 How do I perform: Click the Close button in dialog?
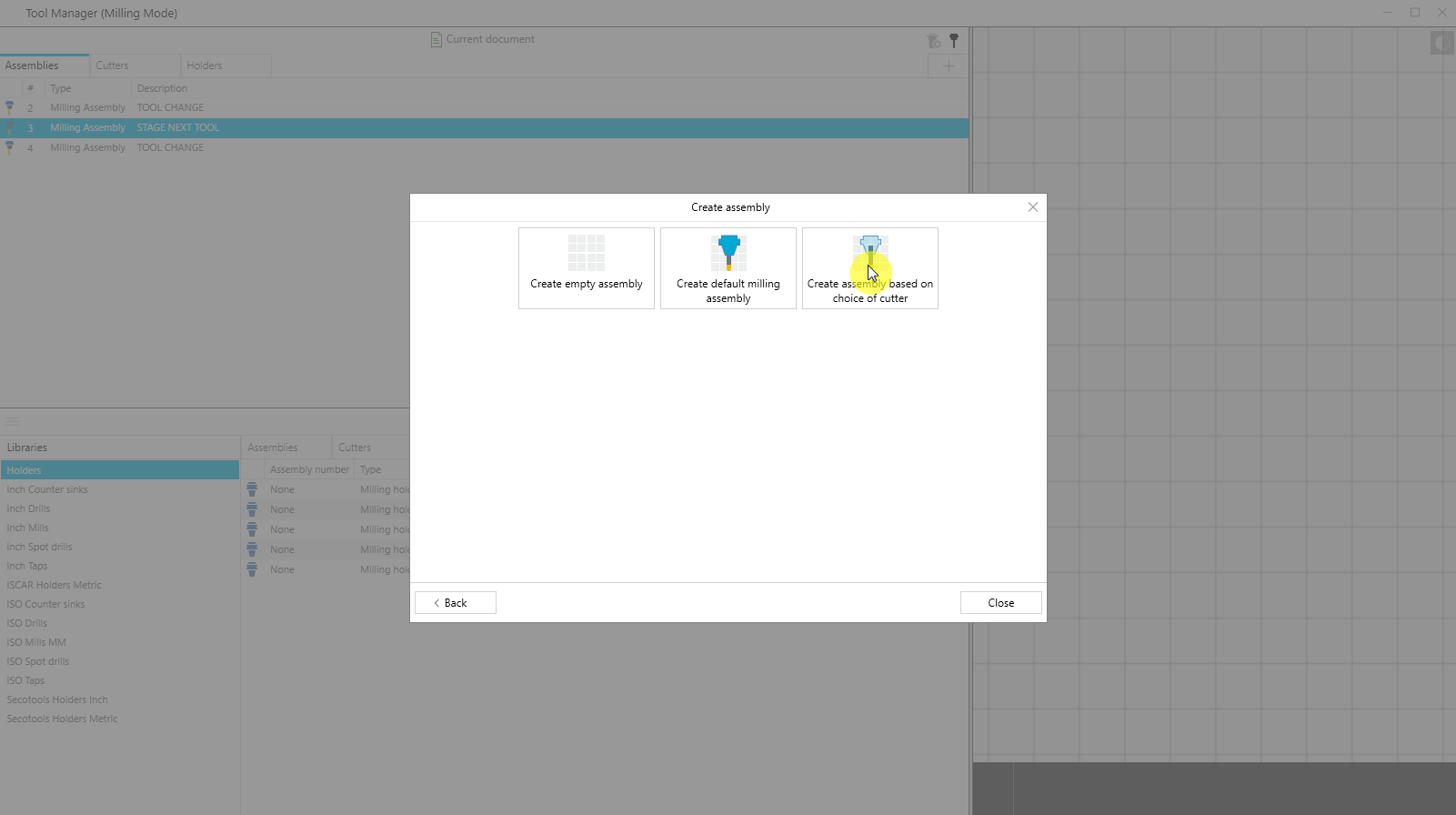click(1000, 603)
